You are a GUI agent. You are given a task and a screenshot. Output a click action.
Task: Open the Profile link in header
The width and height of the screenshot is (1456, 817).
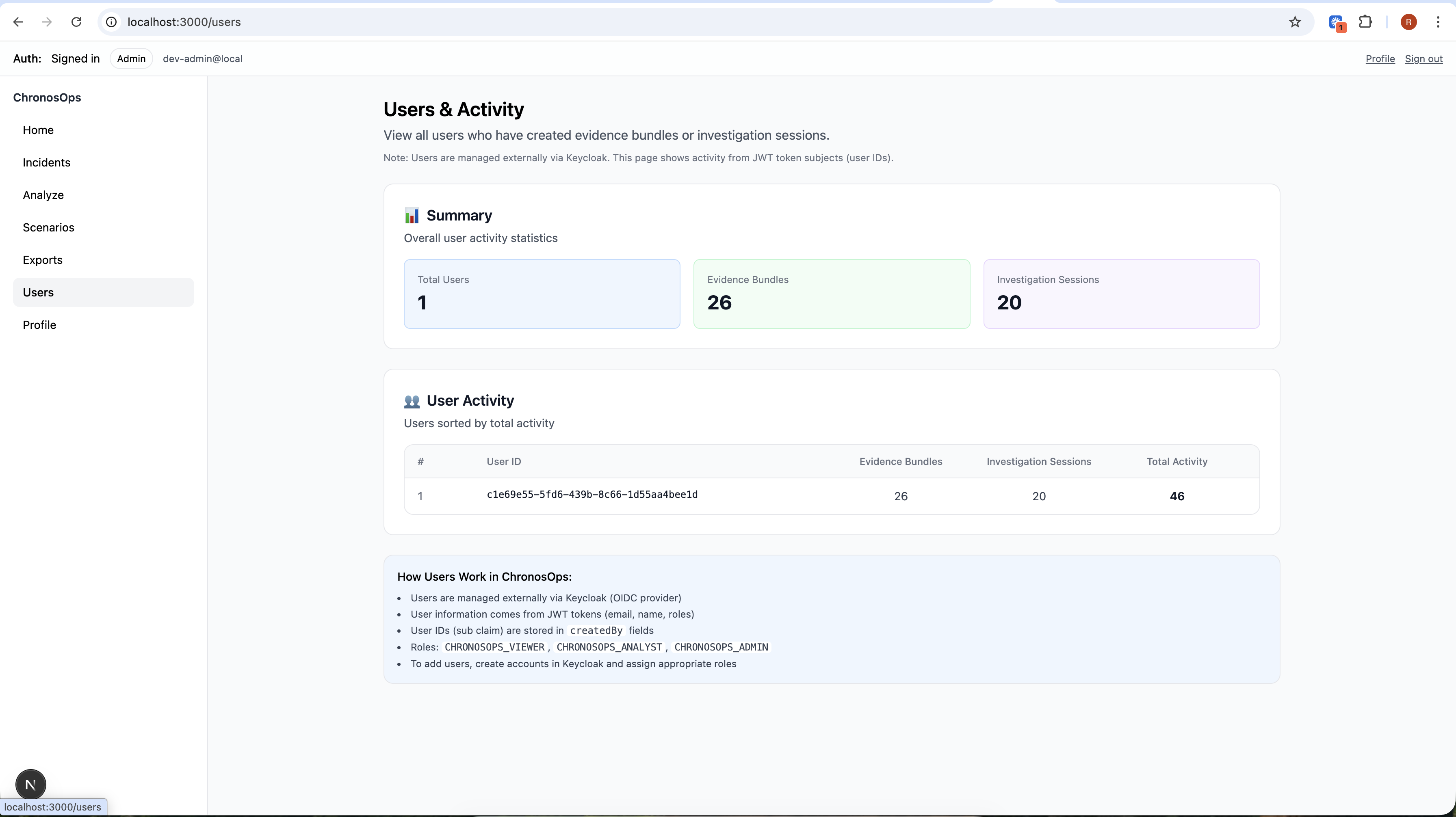point(1380,59)
